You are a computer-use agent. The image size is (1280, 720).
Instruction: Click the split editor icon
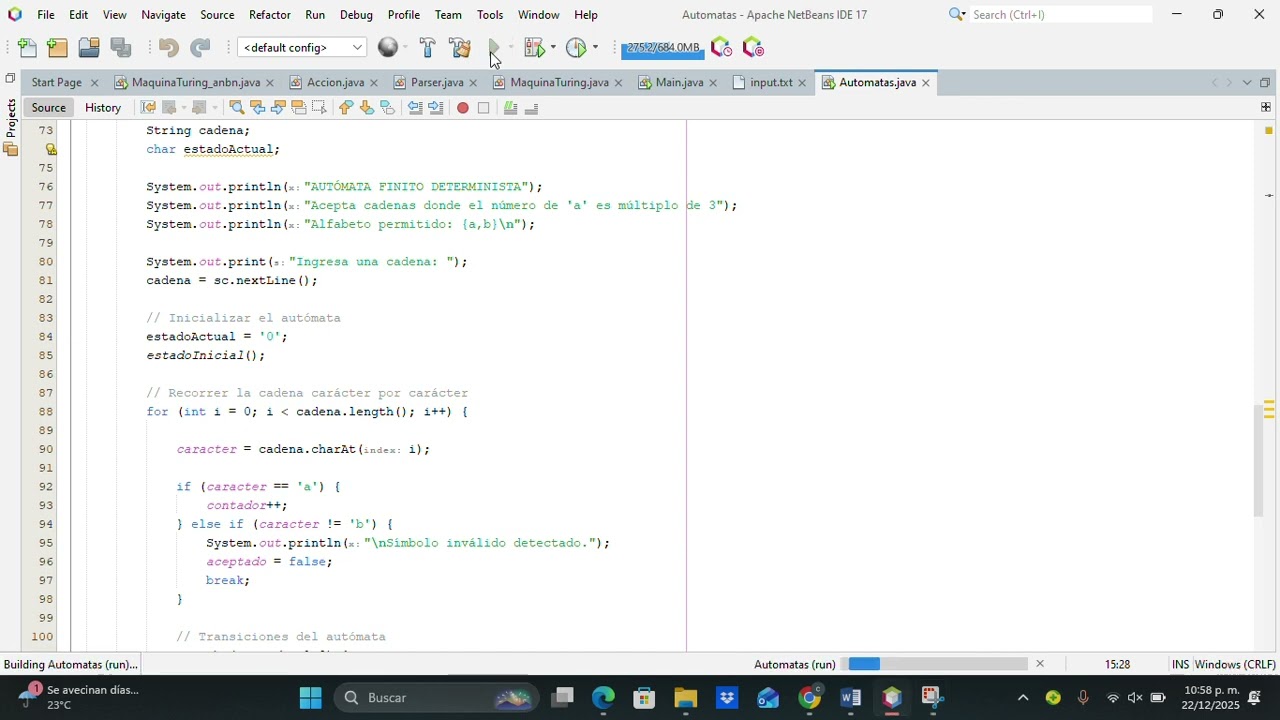[1265, 107]
